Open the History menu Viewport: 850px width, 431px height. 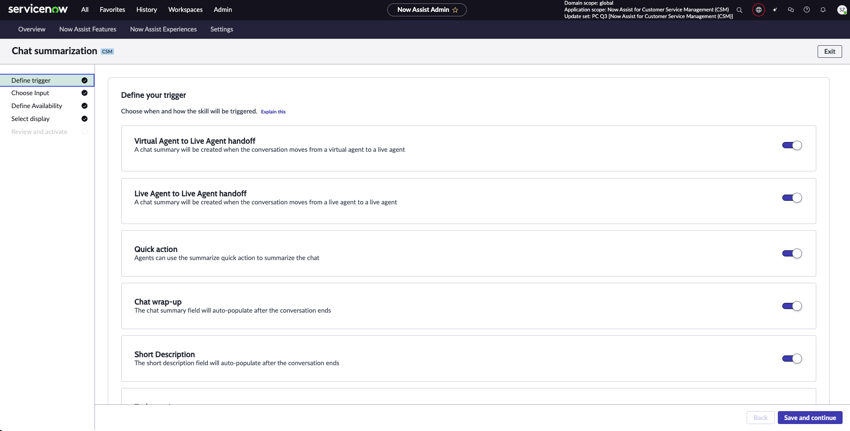(146, 10)
